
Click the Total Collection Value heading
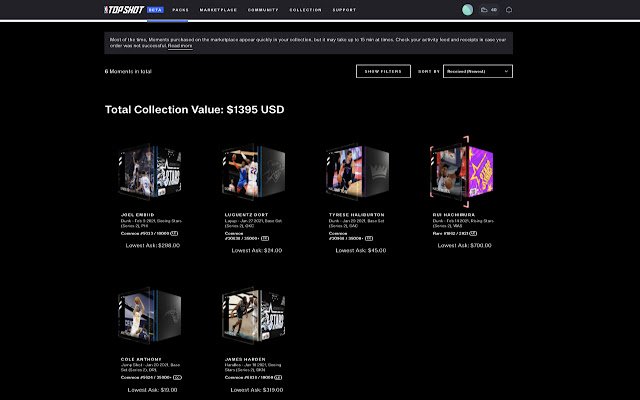click(x=195, y=109)
